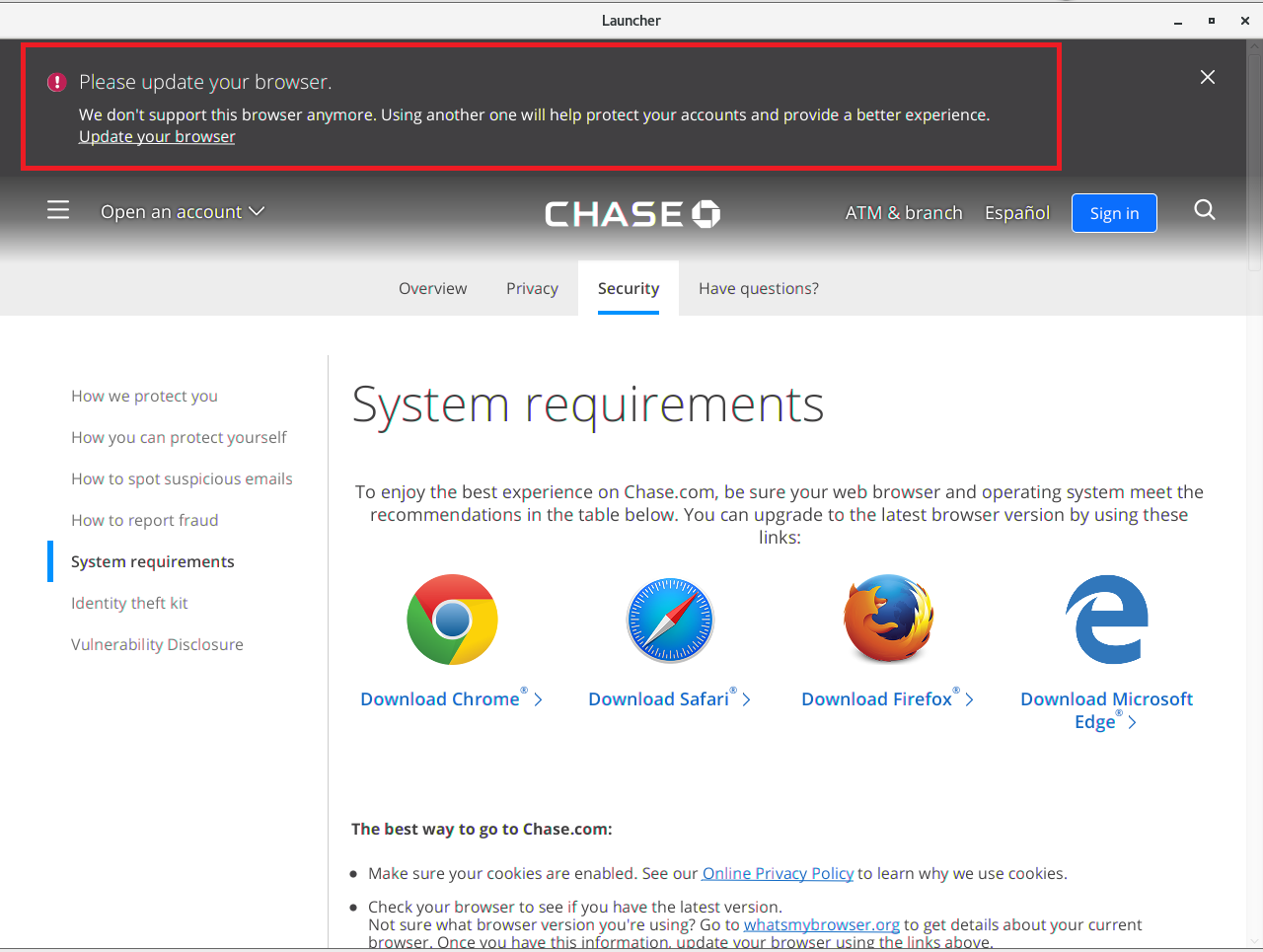Screen dimensions: 1263x952
Task: Dismiss the browser update warning banner
Action: coord(1207,77)
